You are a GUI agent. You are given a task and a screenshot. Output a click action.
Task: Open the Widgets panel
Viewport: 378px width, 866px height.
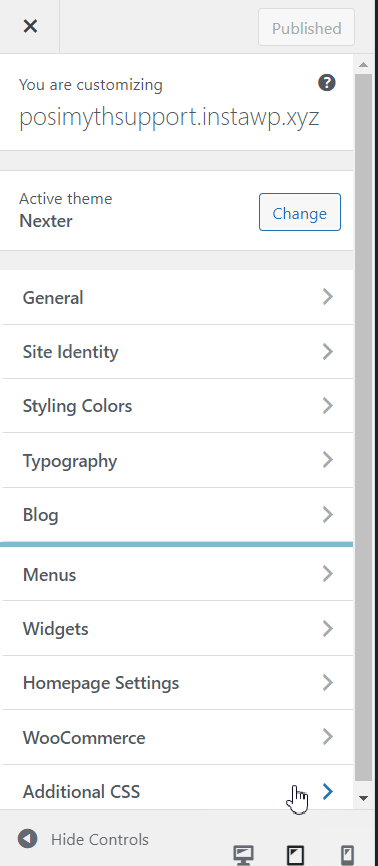[176, 629]
